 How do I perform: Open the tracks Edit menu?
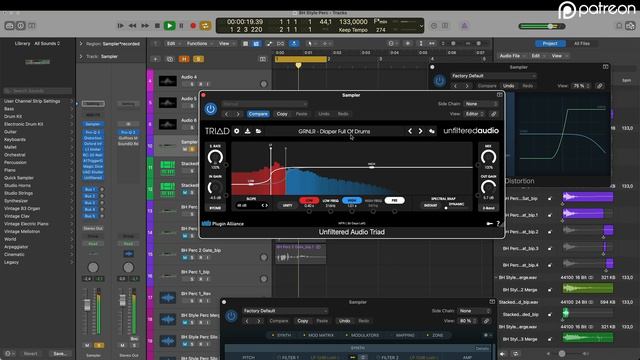click(x=173, y=43)
